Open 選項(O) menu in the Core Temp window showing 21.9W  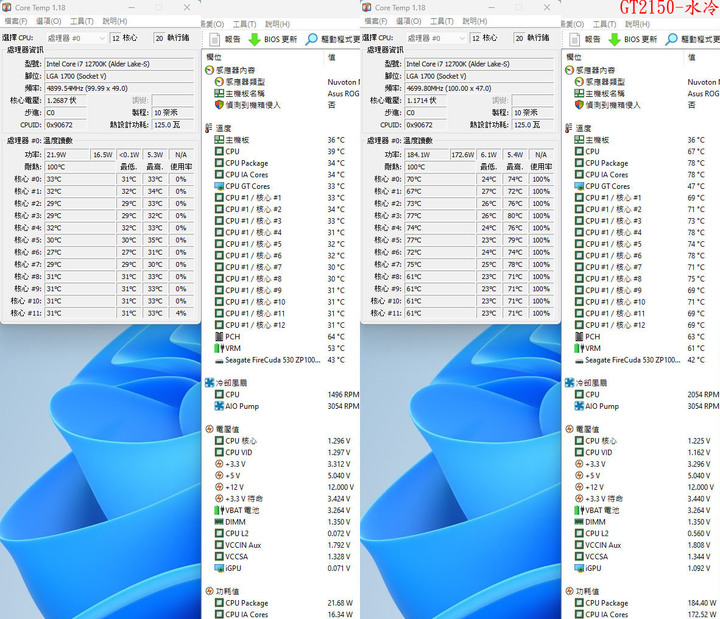click(49, 21)
